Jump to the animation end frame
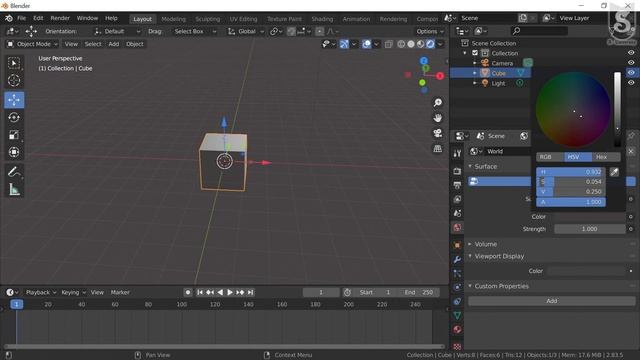Image resolution: width=640 pixels, height=360 pixels. [250, 292]
